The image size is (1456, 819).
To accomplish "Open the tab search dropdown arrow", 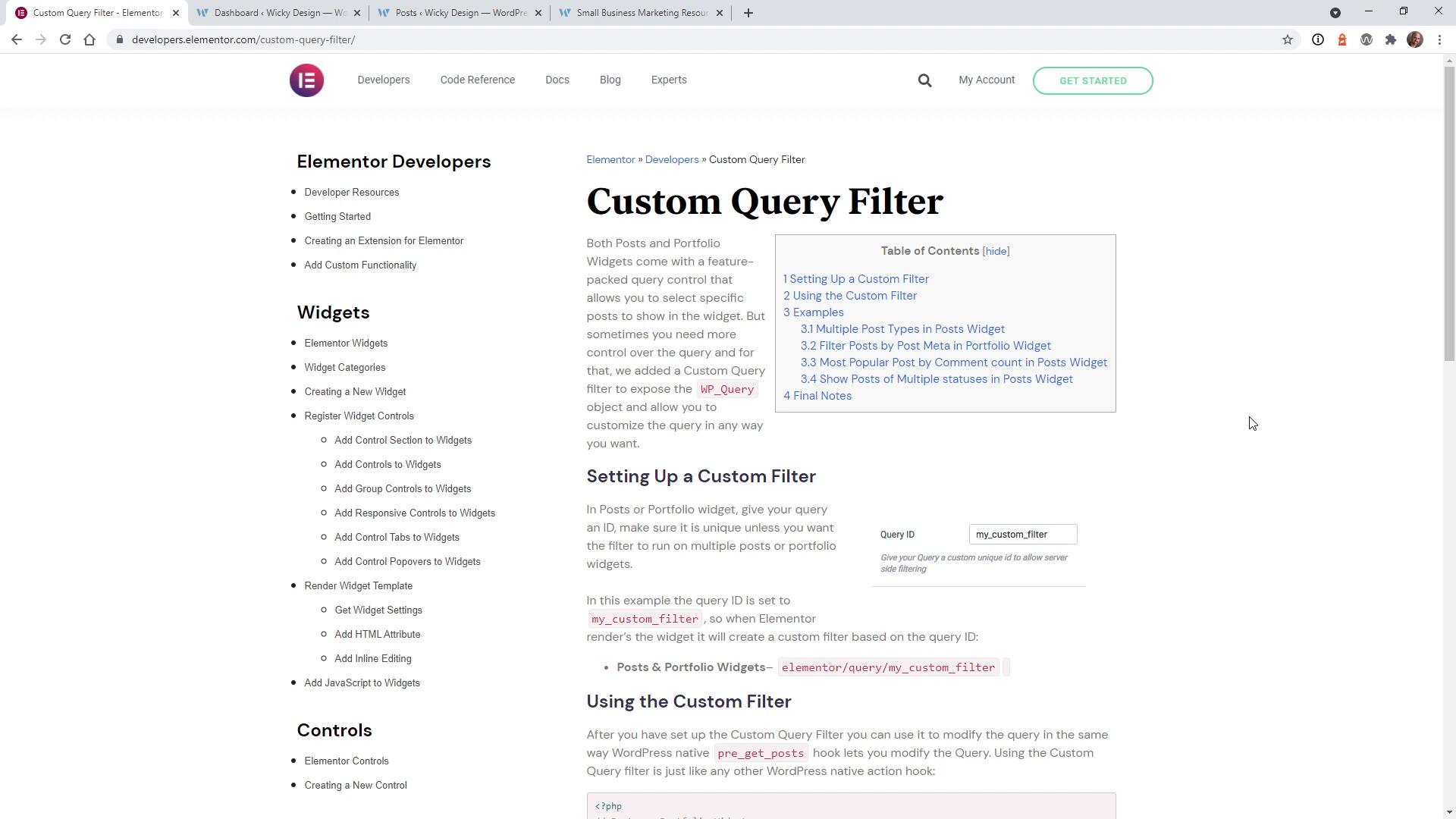I will coord(1335,13).
